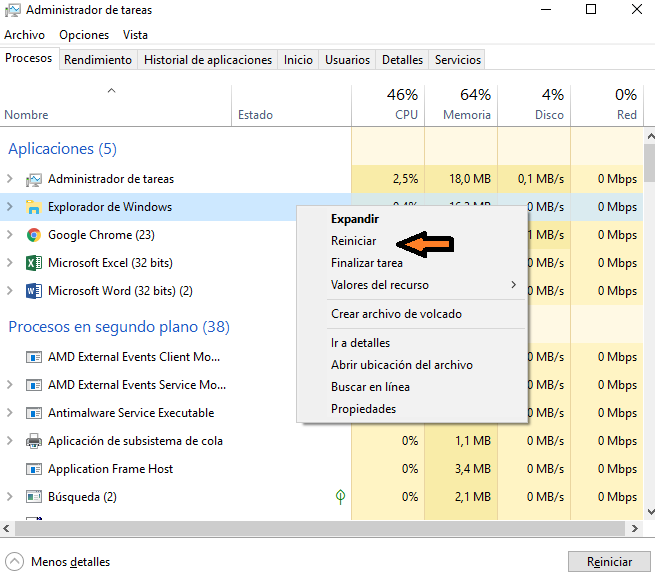Expand the Microsoft Word (2) group
655x579 pixels.
pos(10,290)
